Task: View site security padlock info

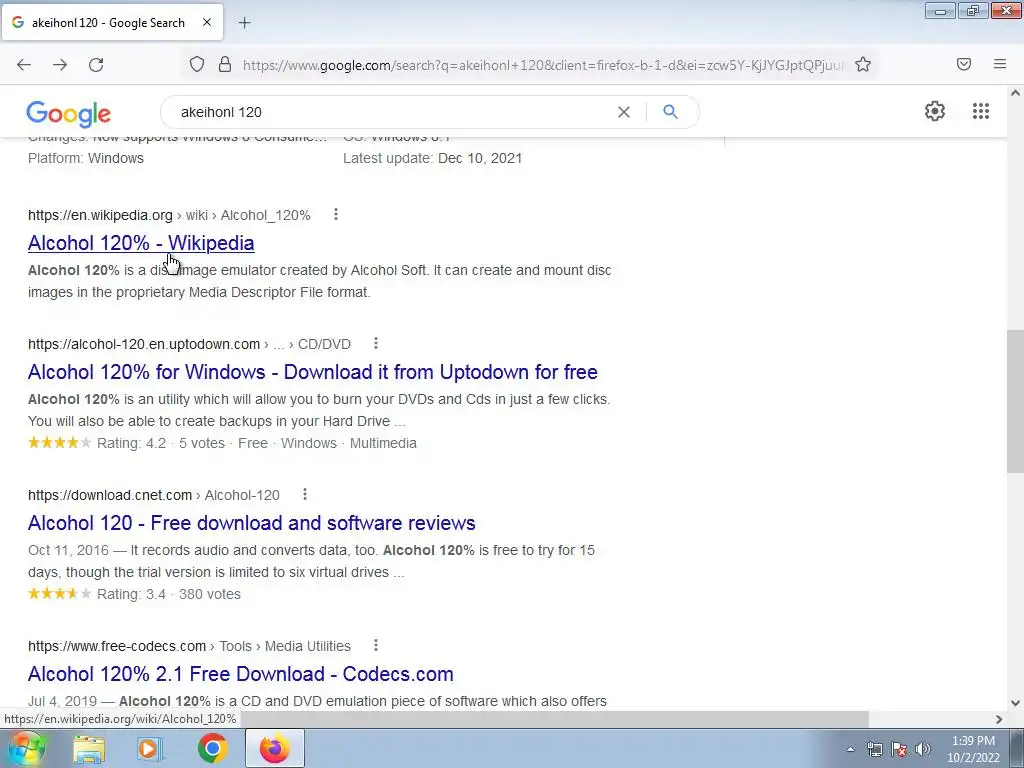Action: coord(225,64)
